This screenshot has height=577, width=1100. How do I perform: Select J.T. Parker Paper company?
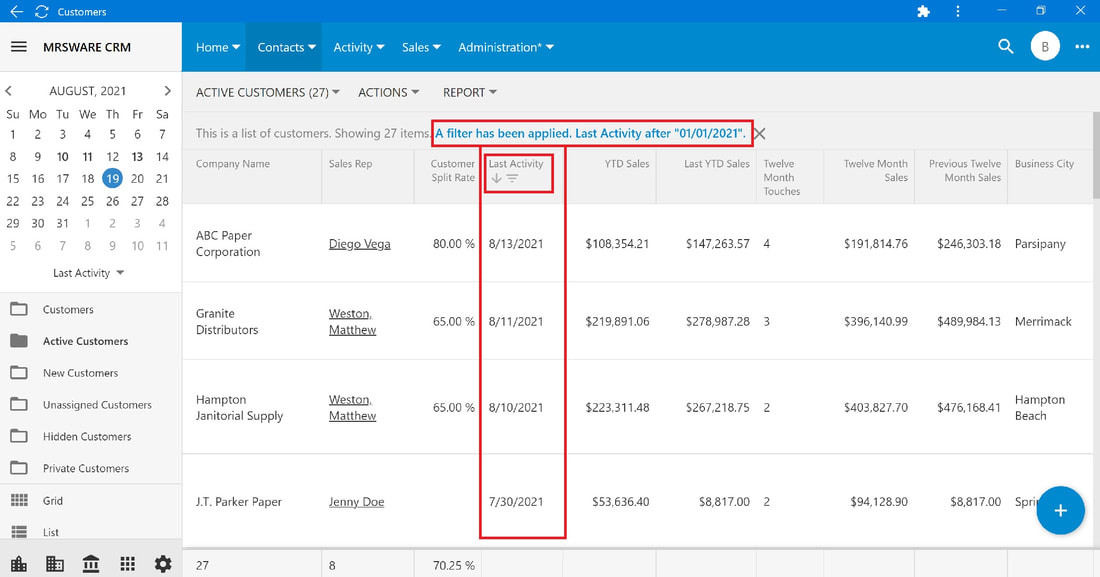(239, 502)
